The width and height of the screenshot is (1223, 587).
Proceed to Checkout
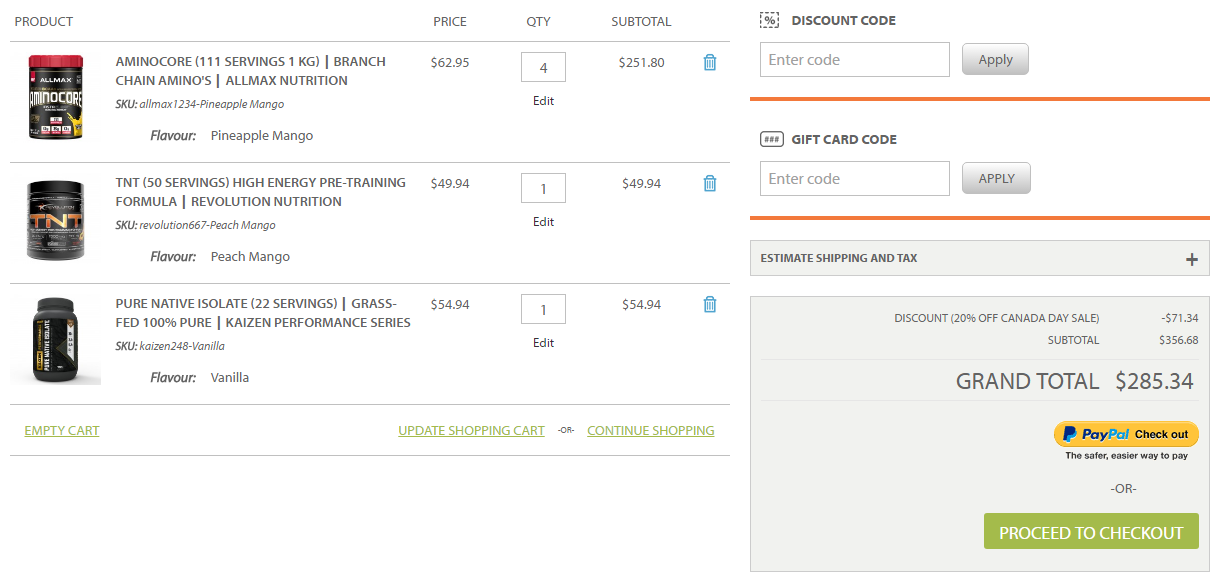[x=1091, y=533]
